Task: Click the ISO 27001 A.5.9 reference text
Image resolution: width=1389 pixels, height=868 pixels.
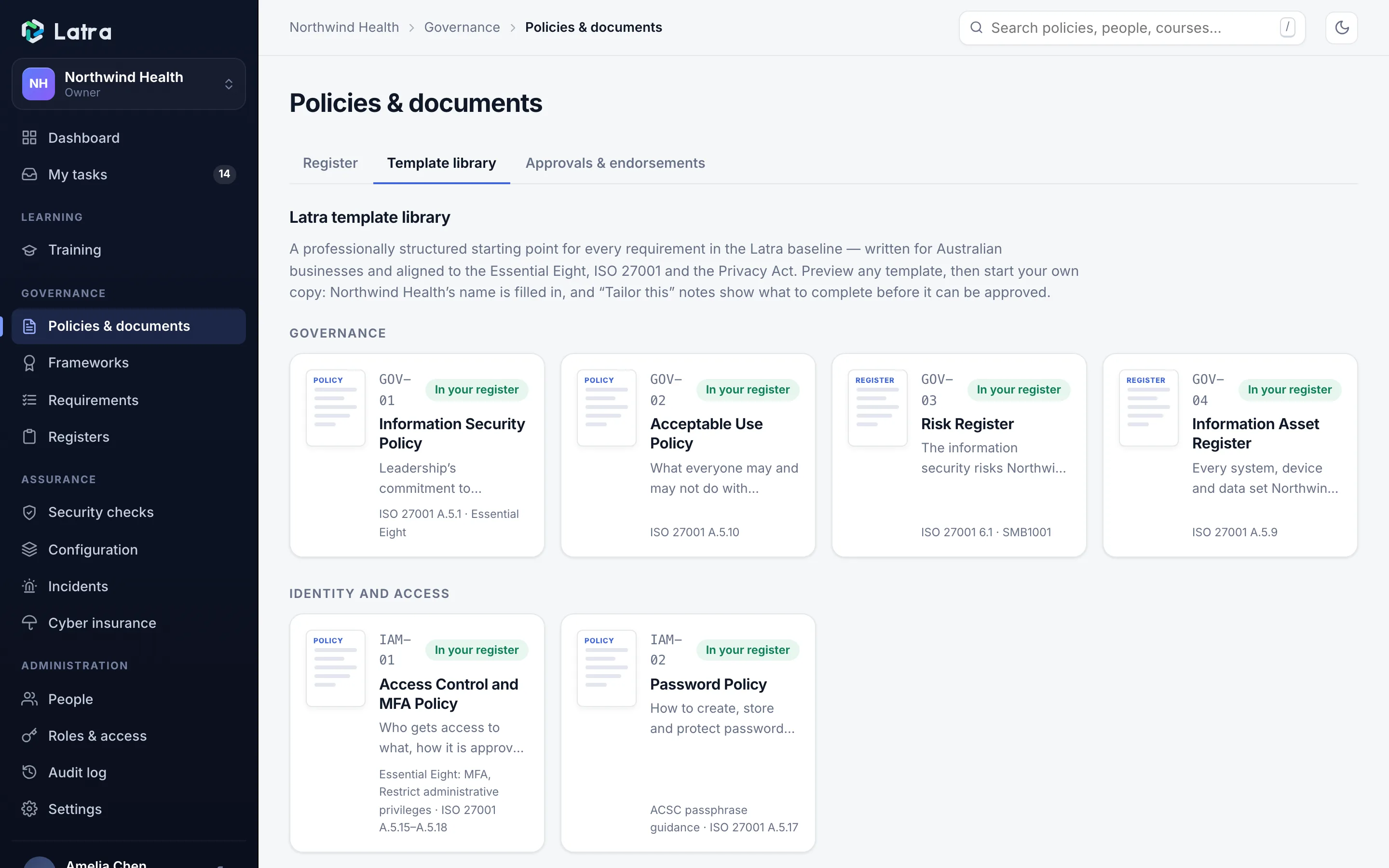Action: click(x=1235, y=532)
